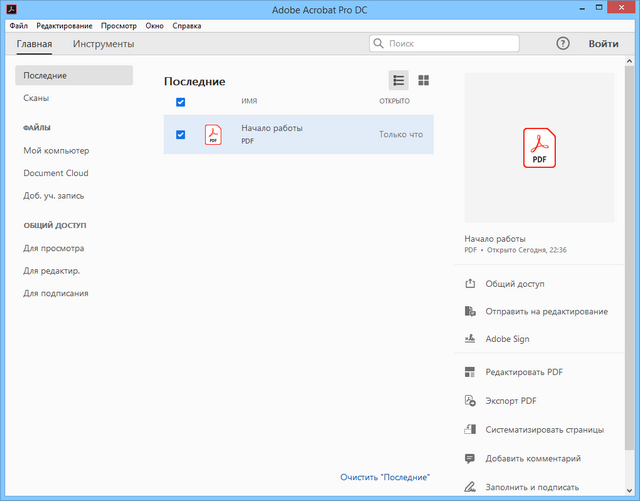Click the Adobe Sign icon

[470, 339]
